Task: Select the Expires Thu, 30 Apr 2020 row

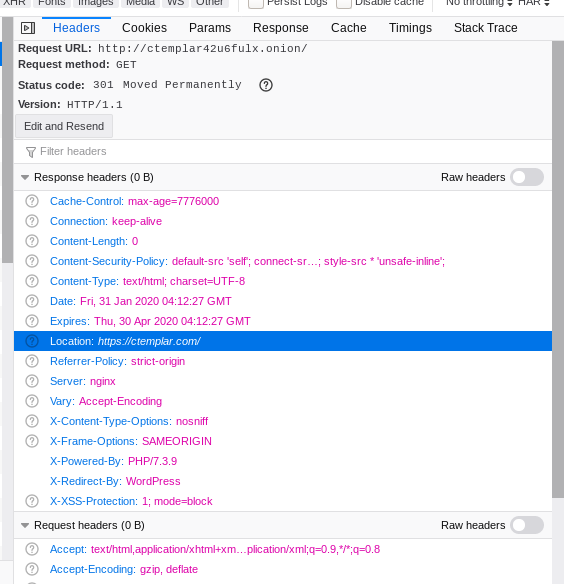Action: [x=283, y=321]
